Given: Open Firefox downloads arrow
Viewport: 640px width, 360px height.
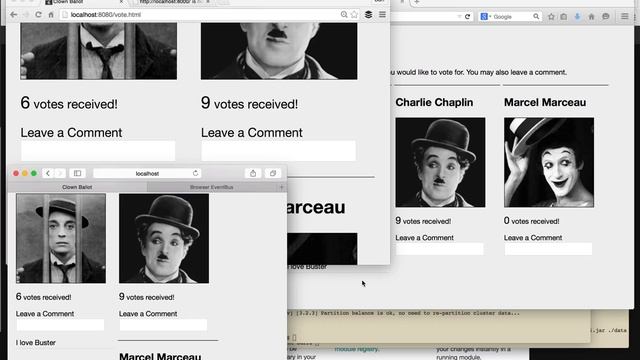Looking at the screenshot, I should [577, 17].
